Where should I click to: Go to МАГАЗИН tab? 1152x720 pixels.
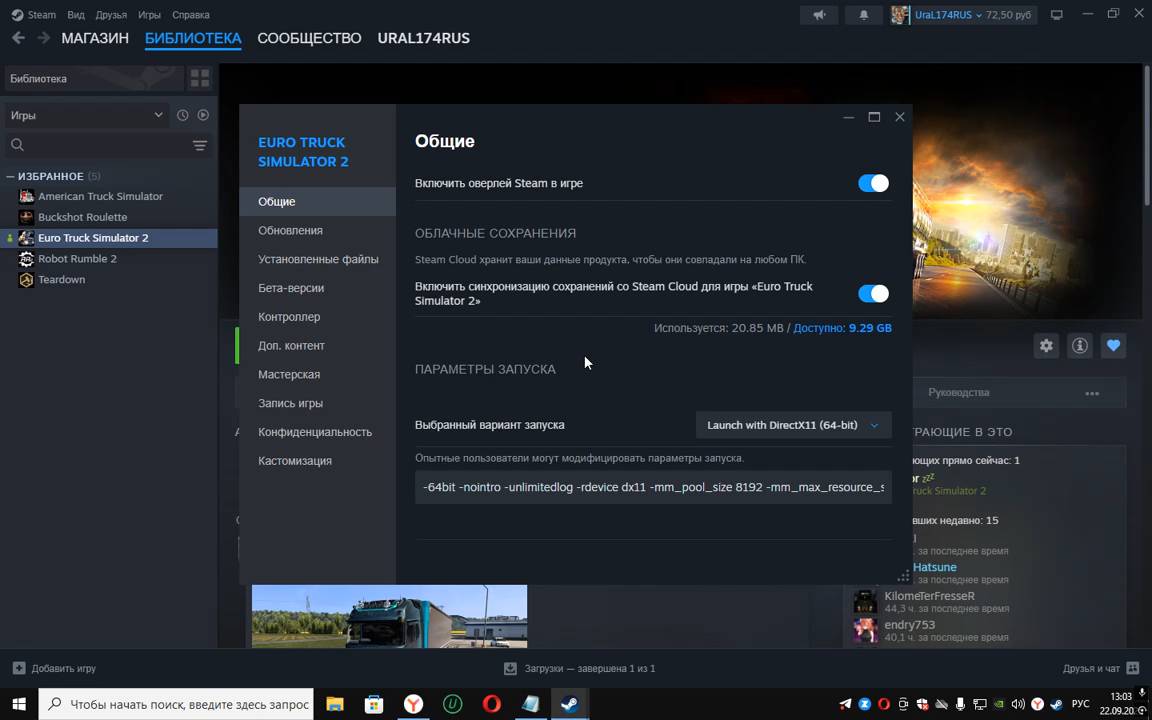(95, 38)
